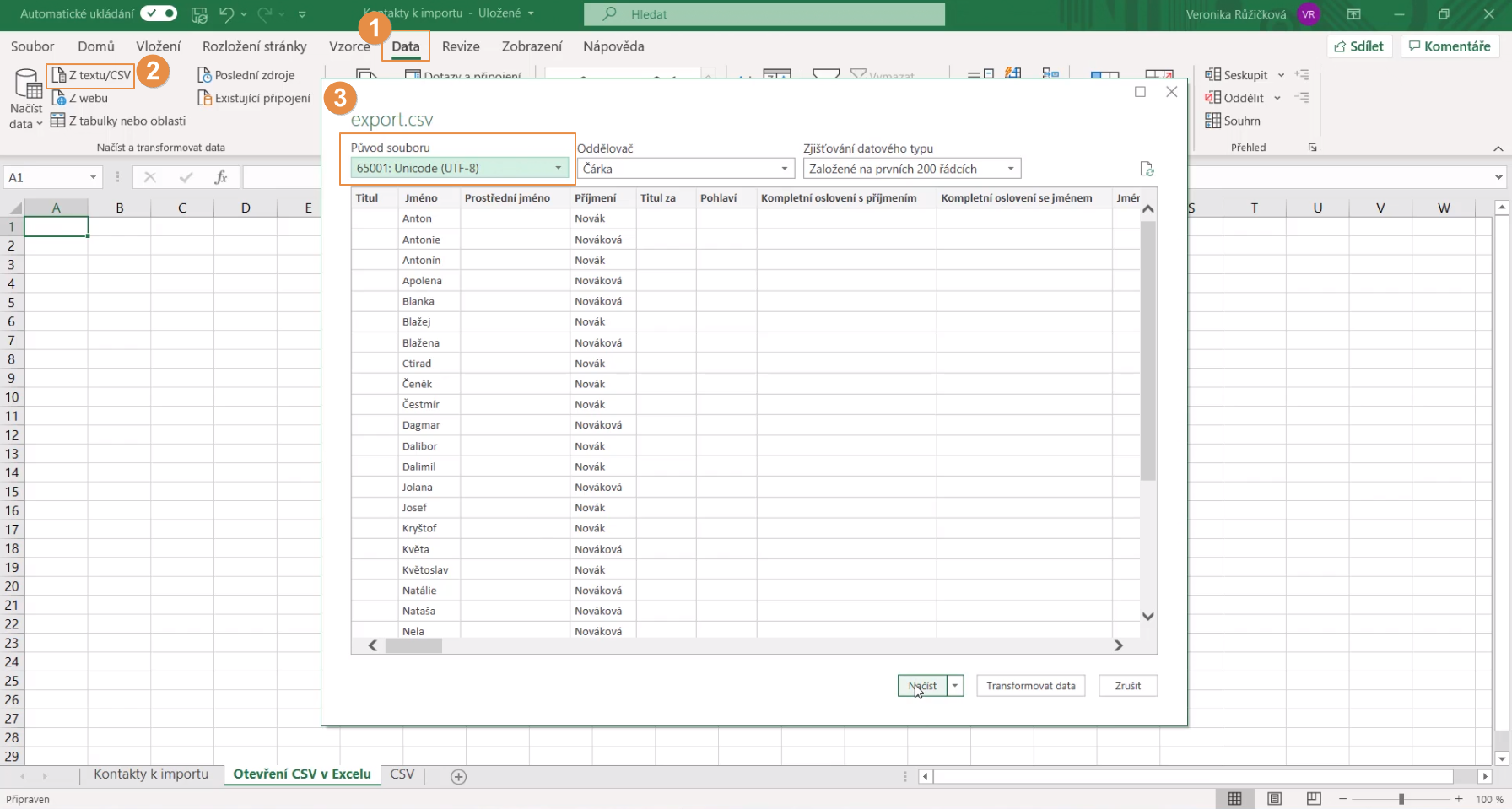Click the zoom in plus button
Screen dimensions: 1512x809
click(1459, 799)
